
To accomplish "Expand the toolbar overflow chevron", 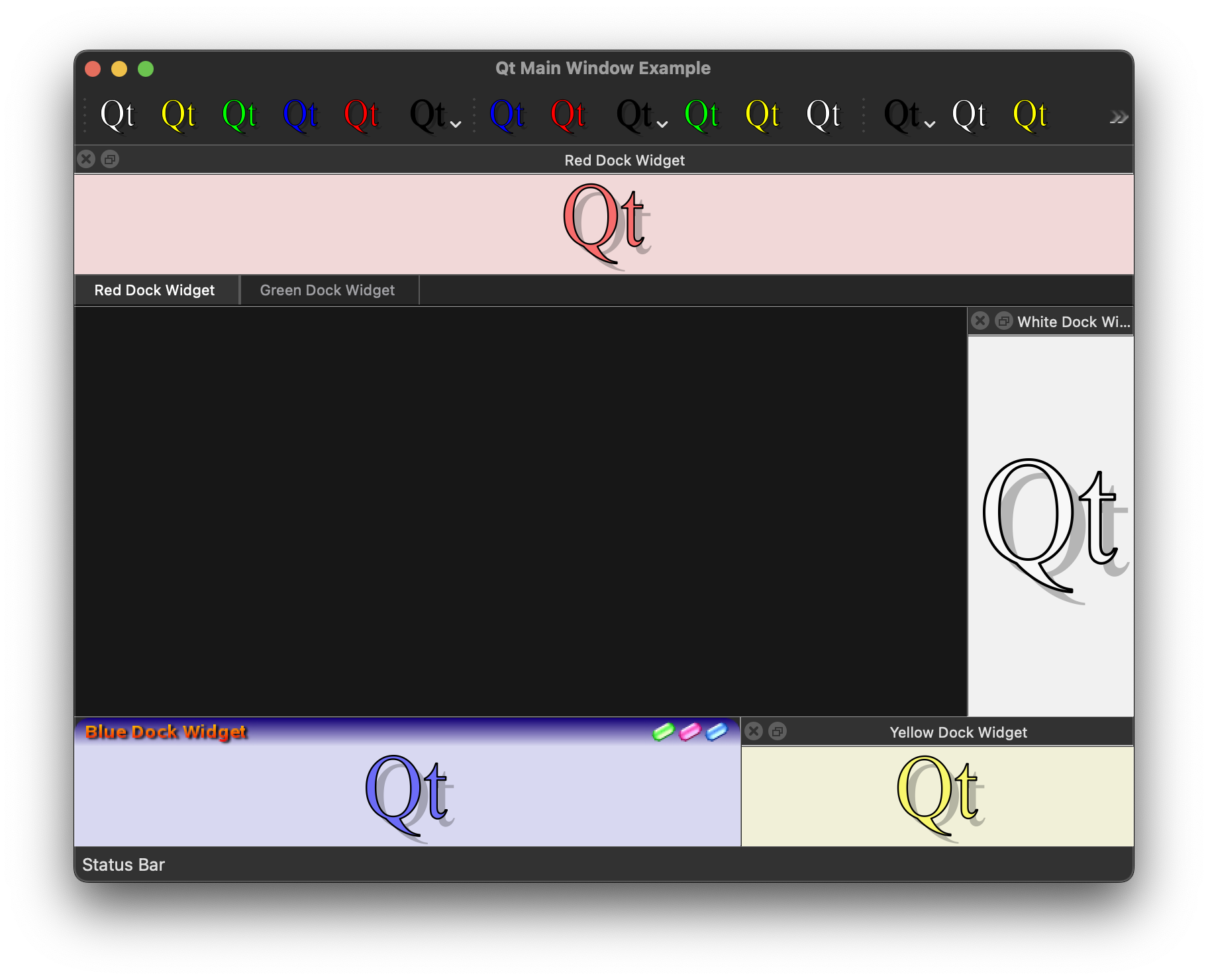I will click(x=1119, y=117).
